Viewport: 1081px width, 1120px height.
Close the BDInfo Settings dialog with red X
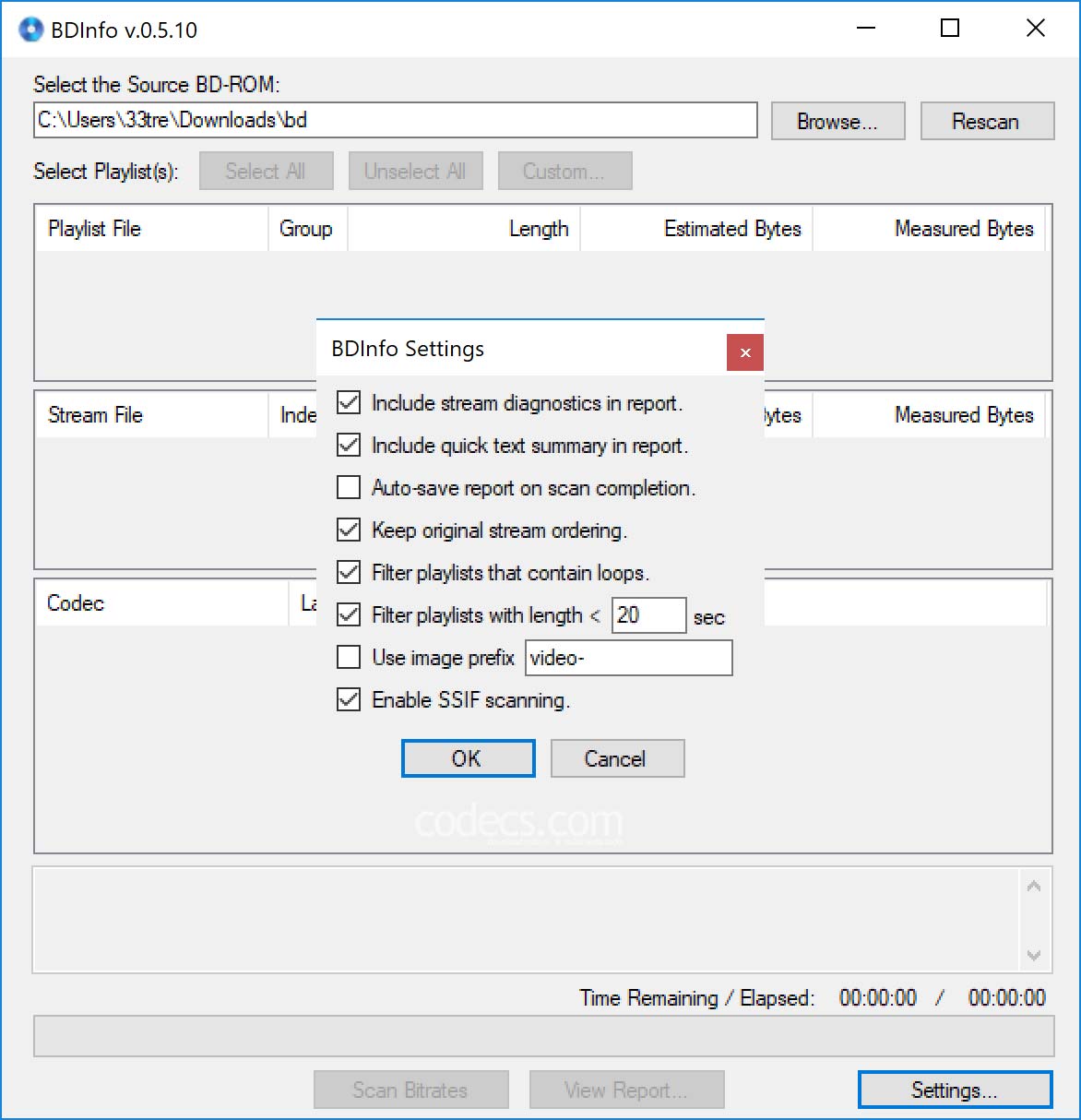point(745,352)
